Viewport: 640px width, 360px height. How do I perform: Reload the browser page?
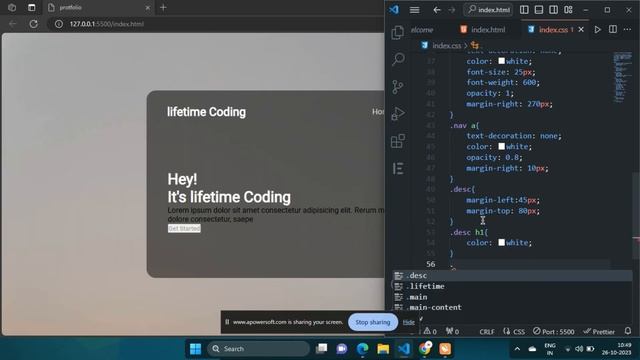[x=33, y=24]
